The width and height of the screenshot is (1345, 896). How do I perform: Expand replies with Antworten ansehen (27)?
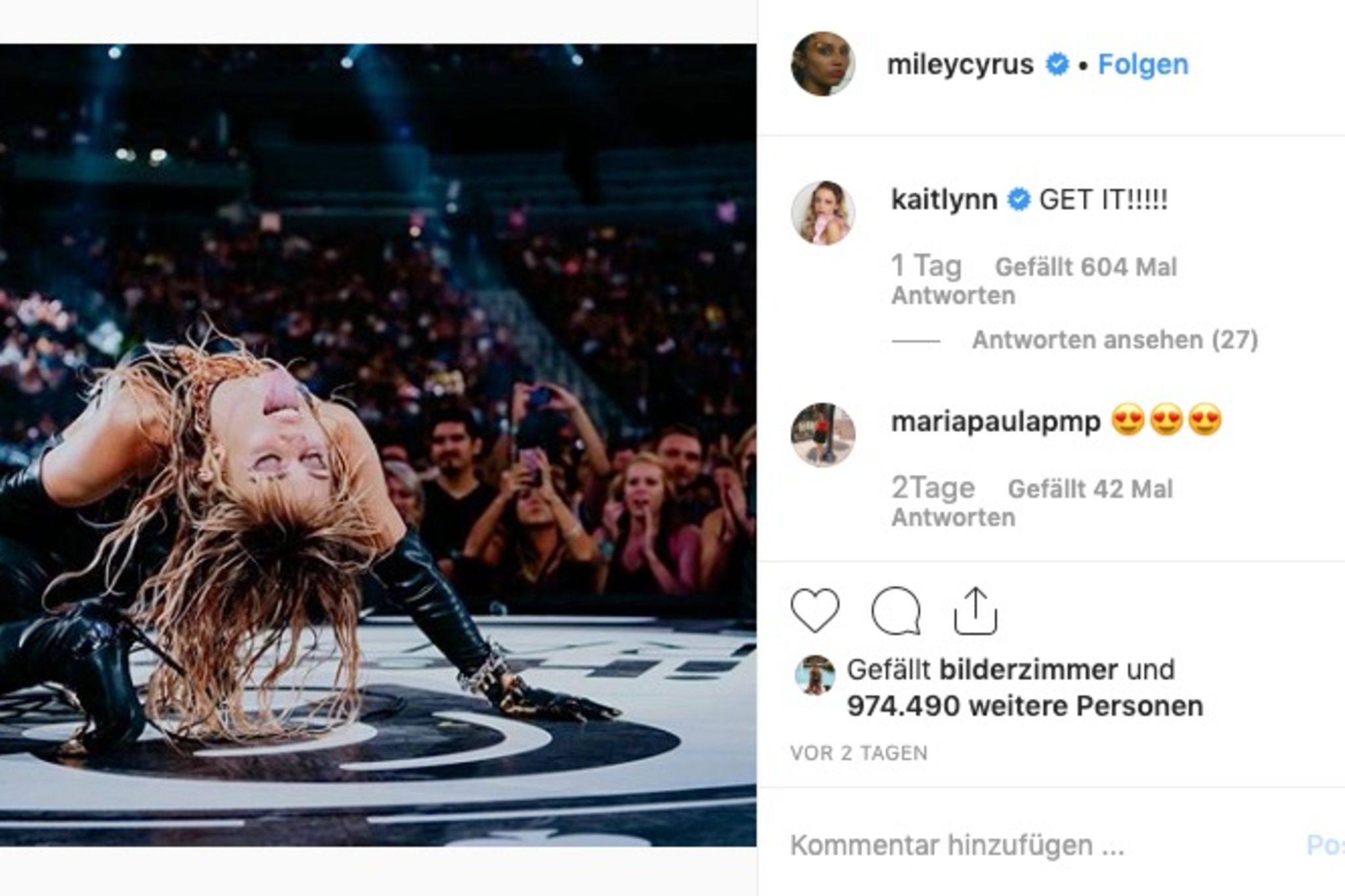click(x=1114, y=340)
